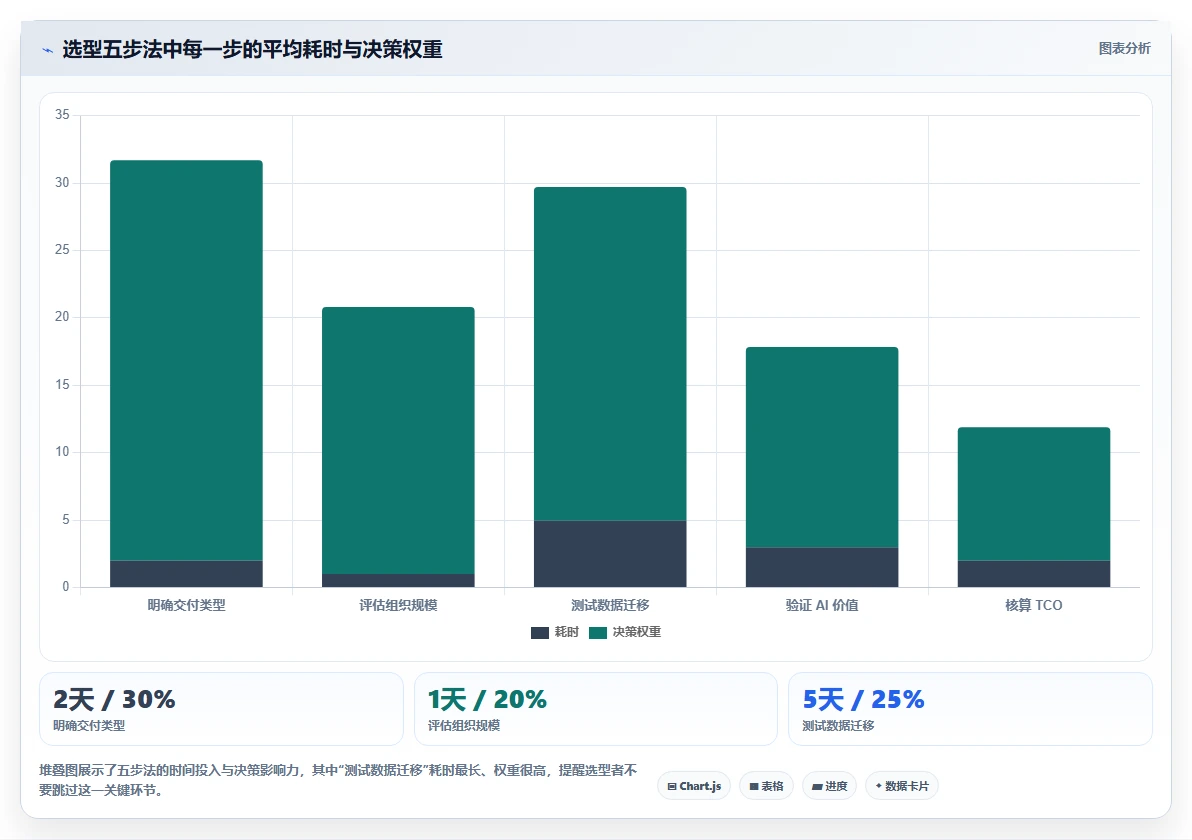Toggle the 决策权重 legend item
Screen dimensions: 1192x840
pos(625,632)
